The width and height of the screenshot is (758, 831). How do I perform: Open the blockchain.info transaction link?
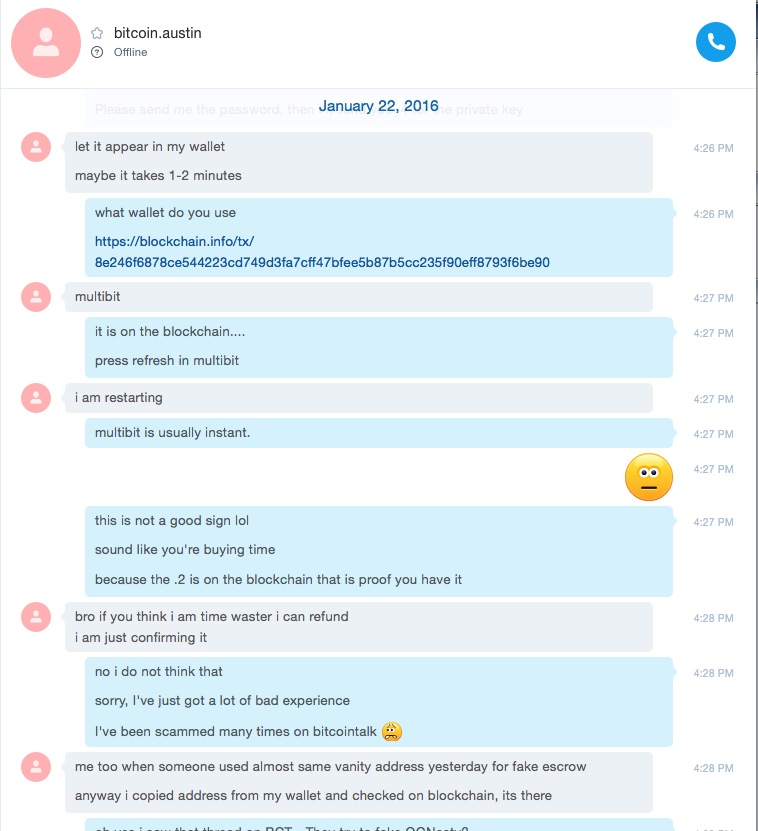[x=174, y=242]
